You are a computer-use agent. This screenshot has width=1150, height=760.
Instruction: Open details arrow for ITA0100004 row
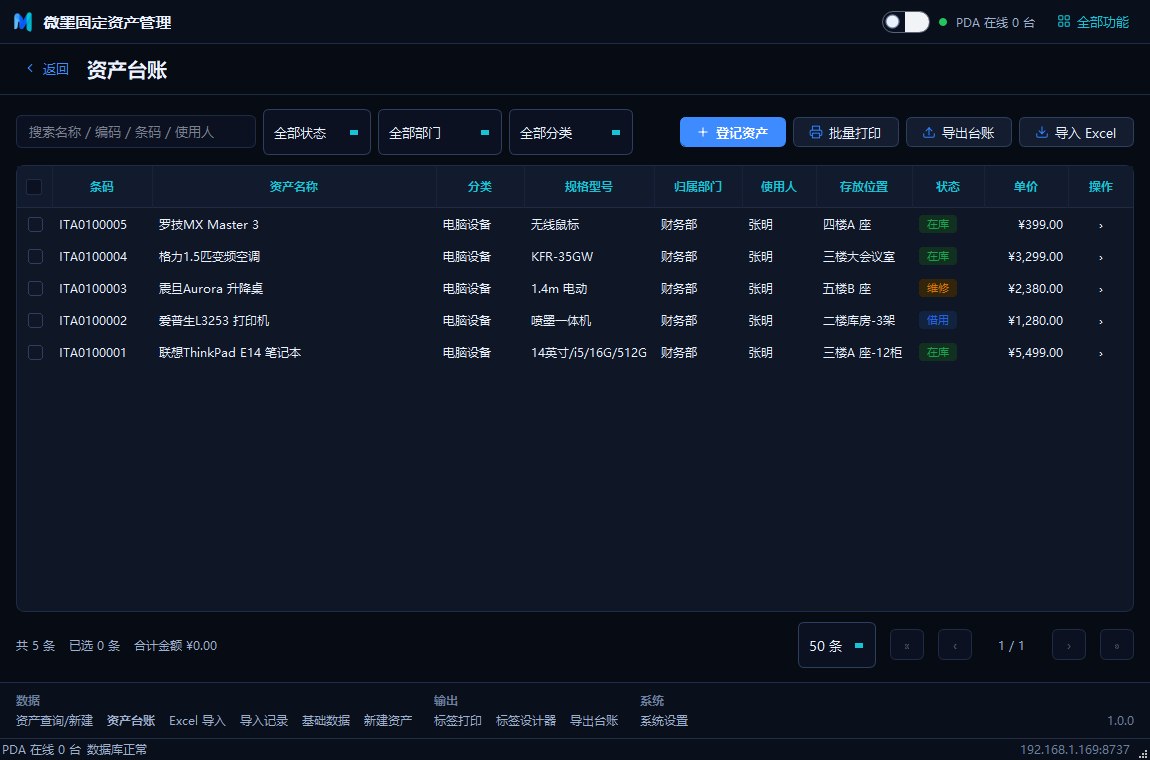tap(1100, 257)
